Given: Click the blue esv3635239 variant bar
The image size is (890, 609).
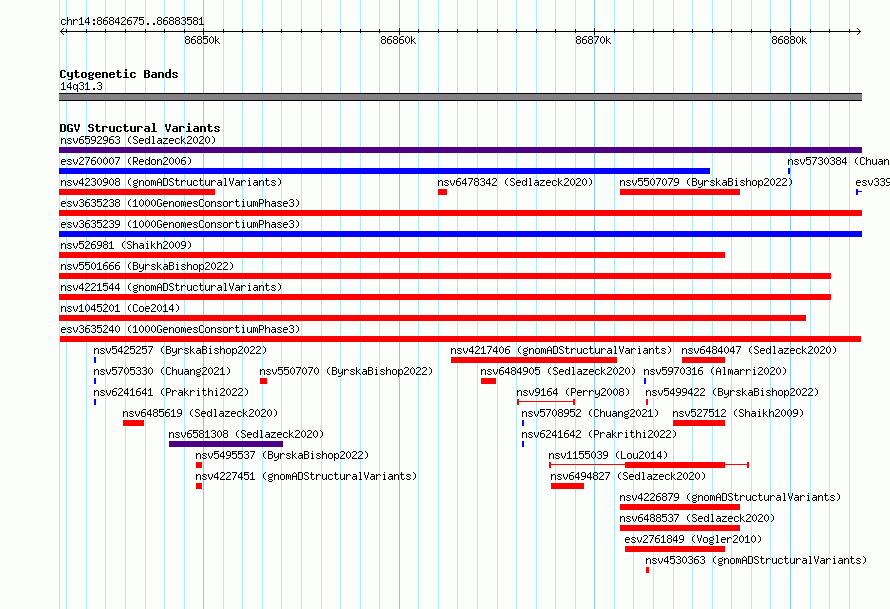Looking at the screenshot, I should point(460,234).
